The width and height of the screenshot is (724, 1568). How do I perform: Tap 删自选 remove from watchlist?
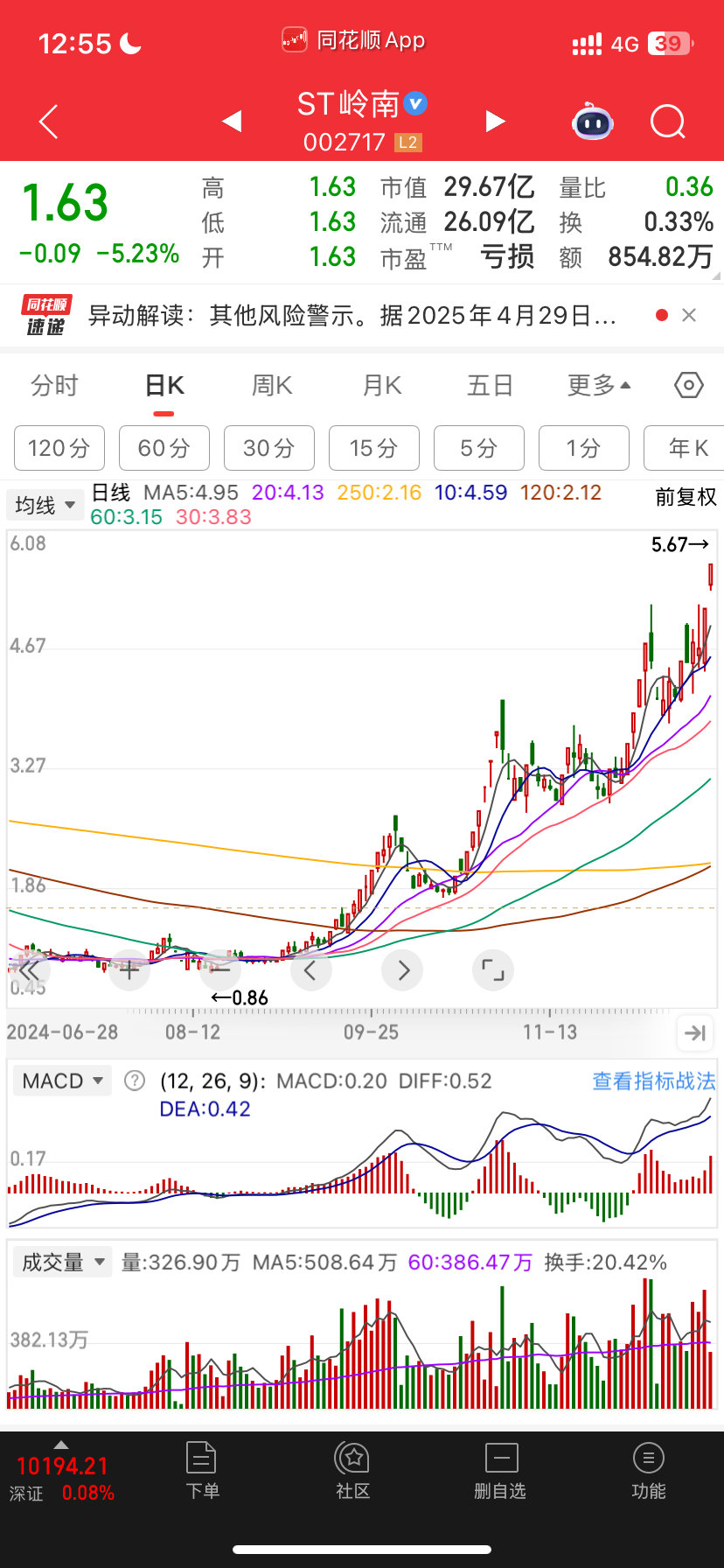point(500,1472)
